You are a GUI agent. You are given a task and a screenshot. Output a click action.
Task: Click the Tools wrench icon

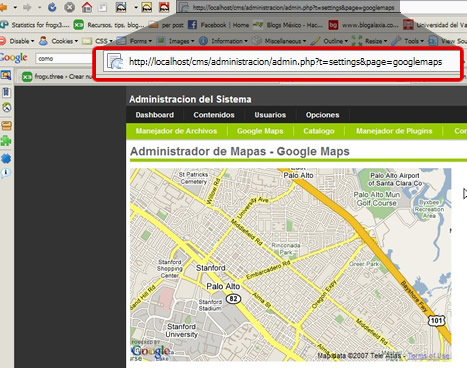(x=396, y=41)
